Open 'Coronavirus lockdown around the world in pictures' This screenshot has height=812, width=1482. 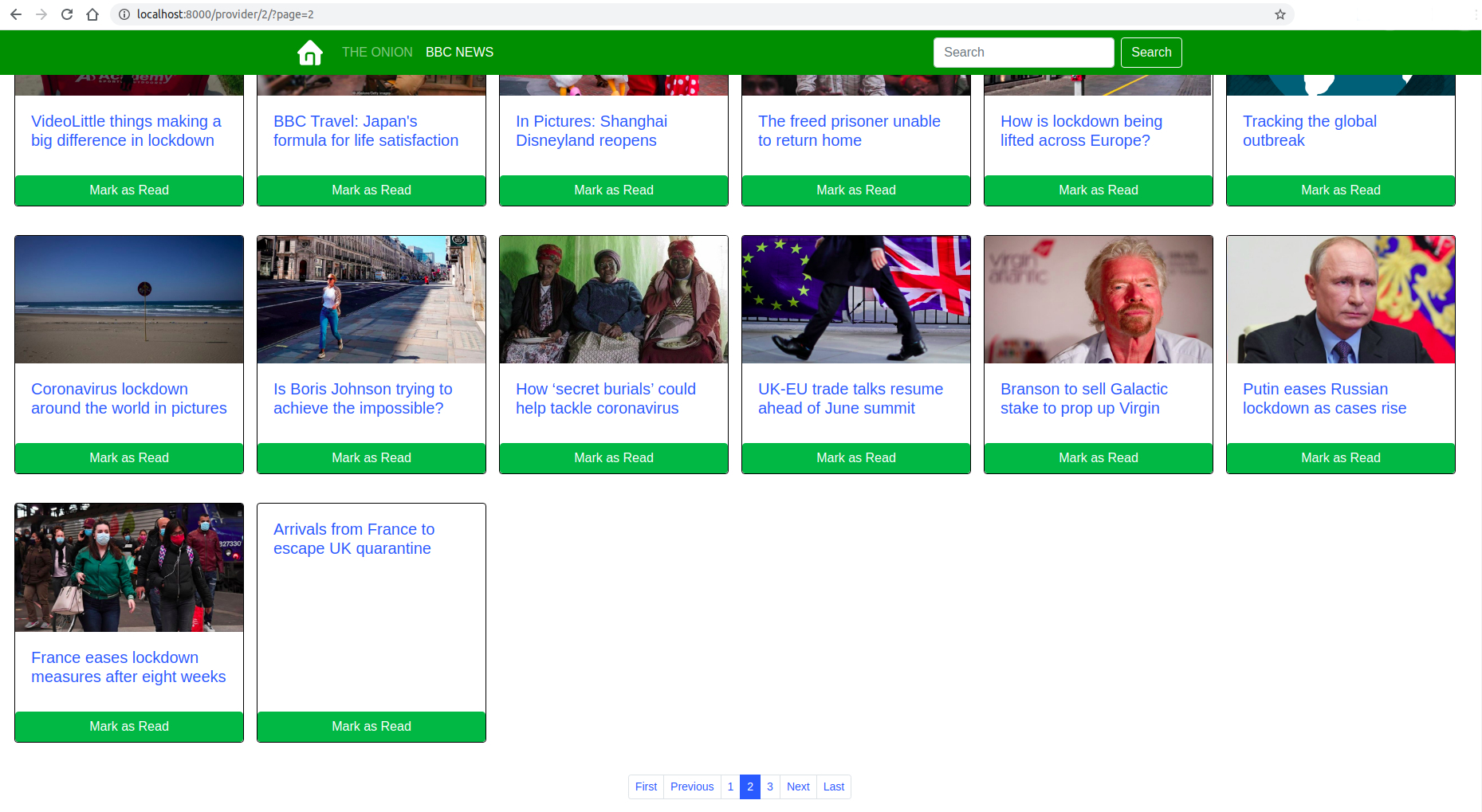tap(129, 398)
